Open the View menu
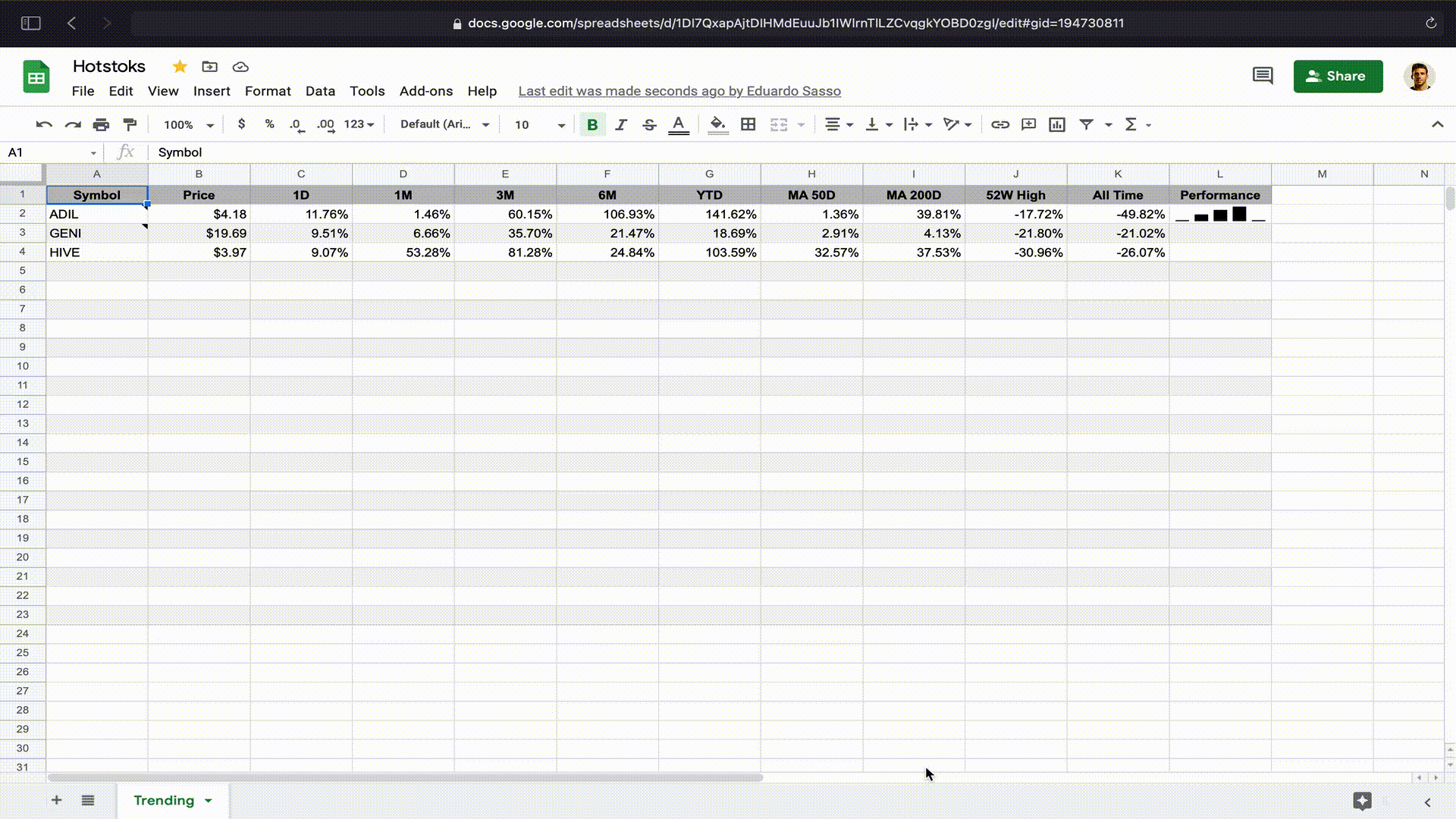This screenshot has height=819, width=1456. coord(163,91)
